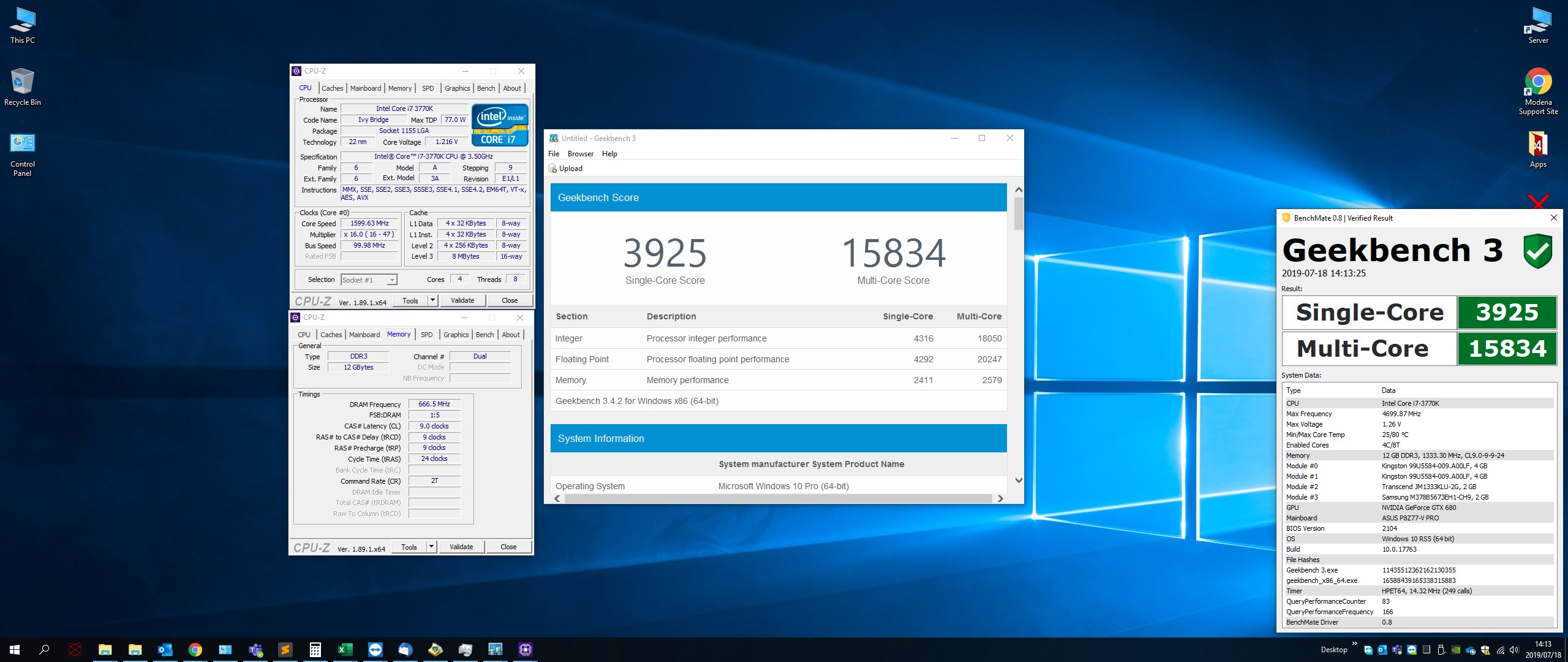Open the Modena Support Site Chrome shortcut
This screenshot has width=1568, height=662.
(x=1538, y=91)
